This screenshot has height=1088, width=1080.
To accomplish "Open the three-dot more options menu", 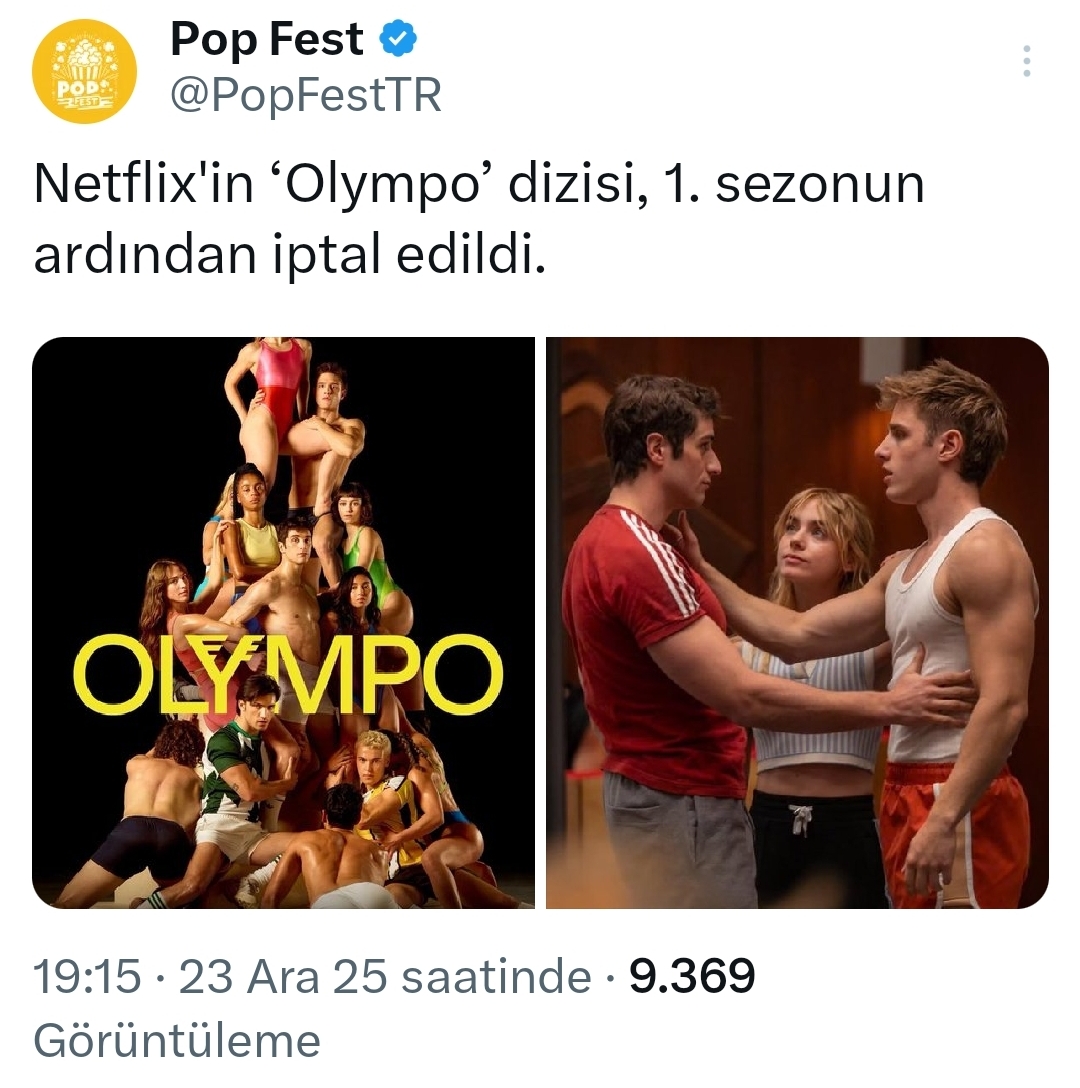I will click(1027, 61).
